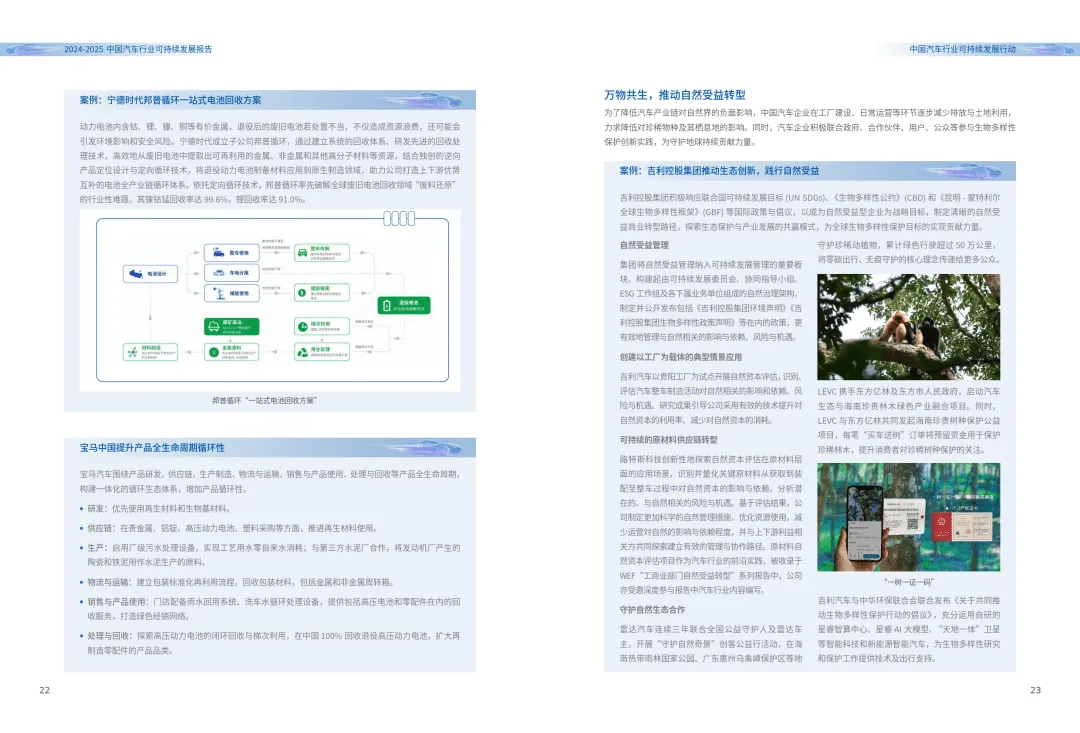The height and width of the screenshot is (733, 1080).
Task: Click the wind turbine icon beside 储能使用
Action: (x=219, y=293)
